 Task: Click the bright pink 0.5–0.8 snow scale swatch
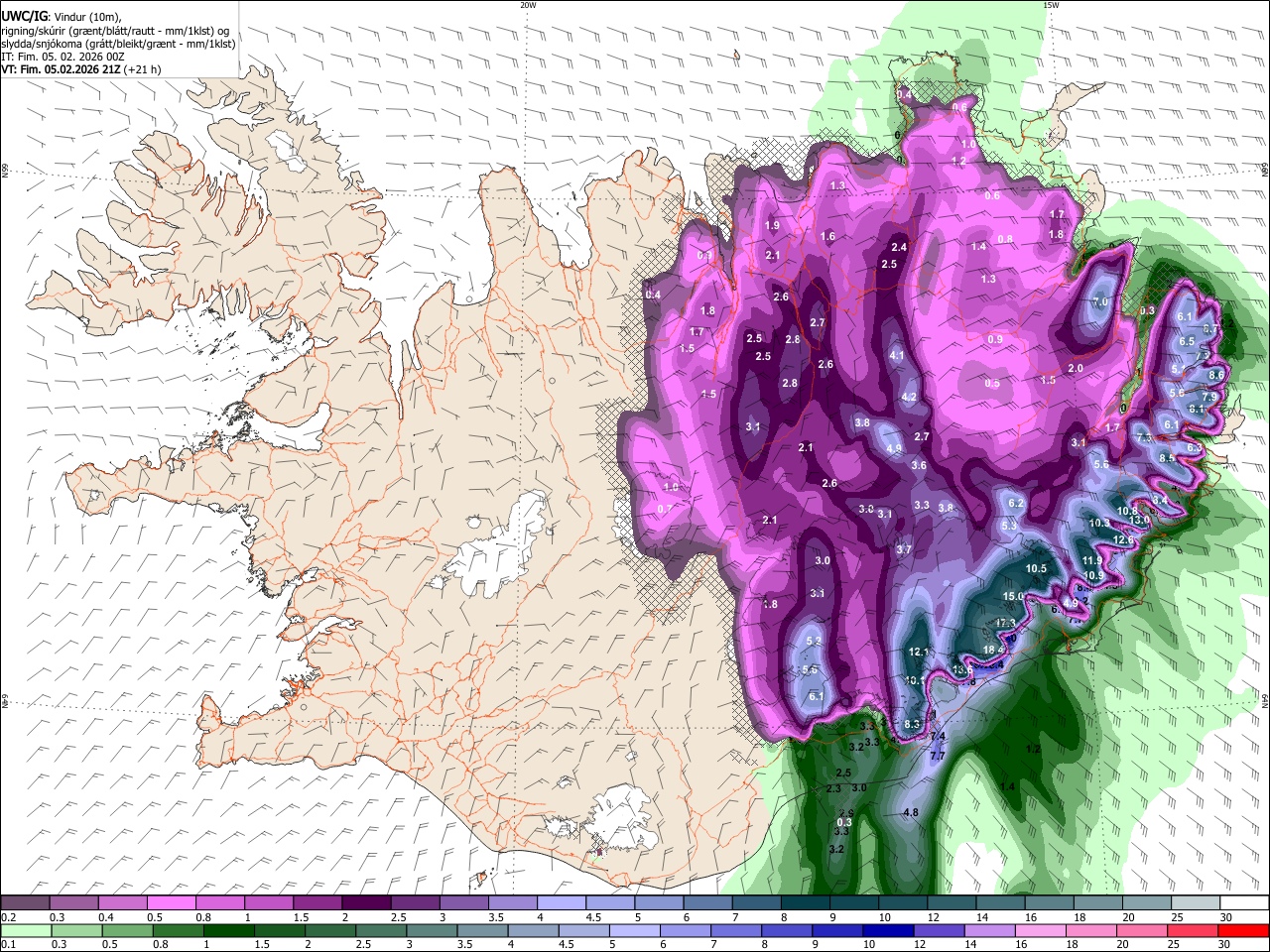pyautogui.click(x=171, y=902)
